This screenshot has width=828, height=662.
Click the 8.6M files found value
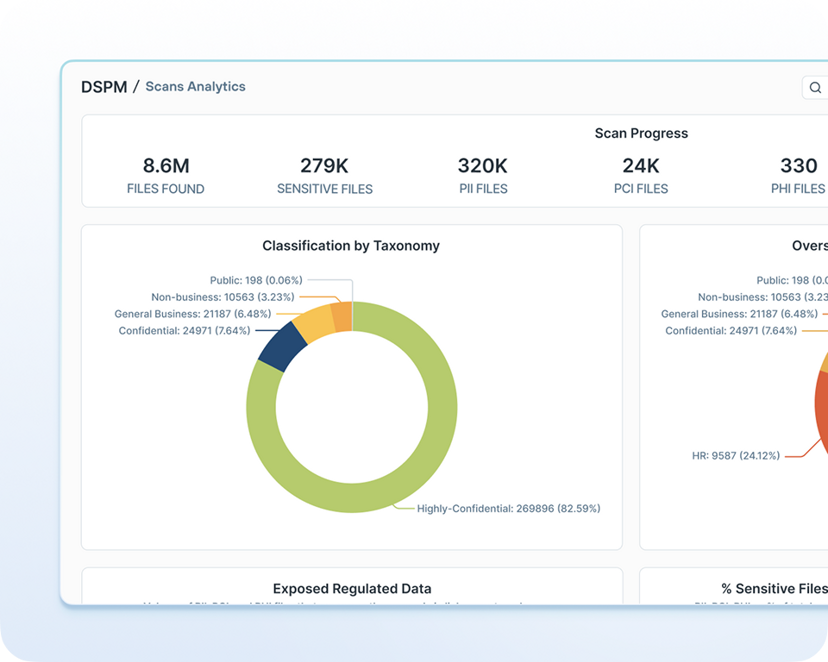coord(166,166)
